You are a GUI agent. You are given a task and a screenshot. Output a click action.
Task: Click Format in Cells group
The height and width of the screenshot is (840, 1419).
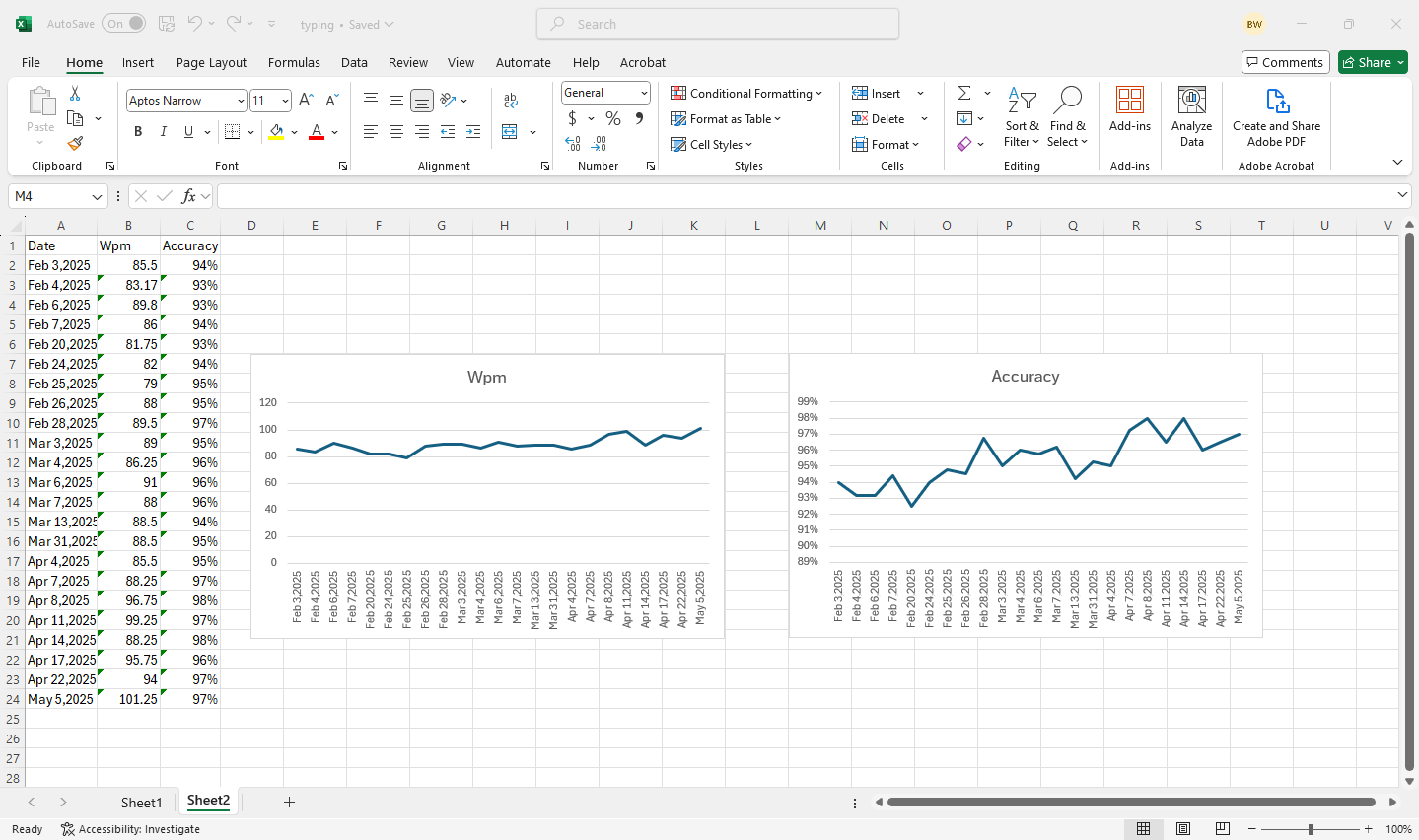[885, 144]
